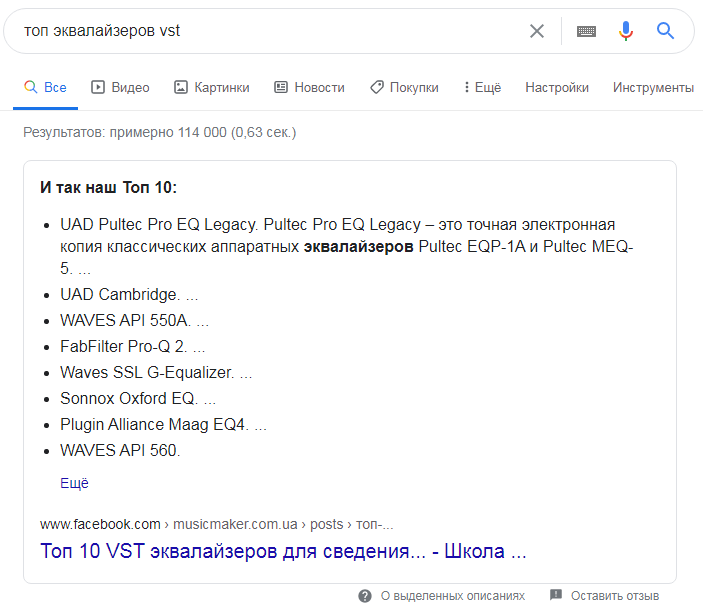Switch to the 'Картинки' tab
This screenshot has width=703, height=610.
coord(212,87)
